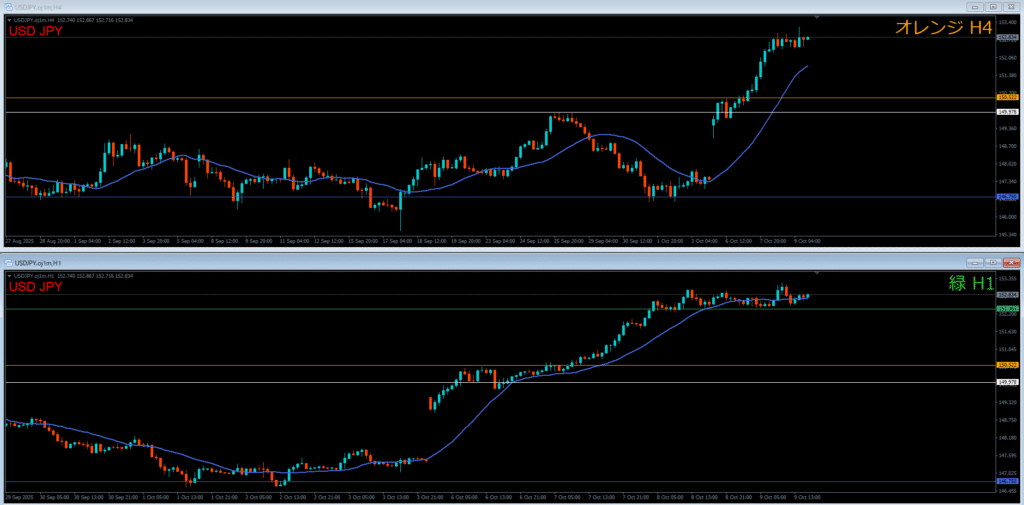The height and width of the screenshot is (505, 1024).
Task: Click the chart shift triangle on H4 chart
Action: [817, 17]
